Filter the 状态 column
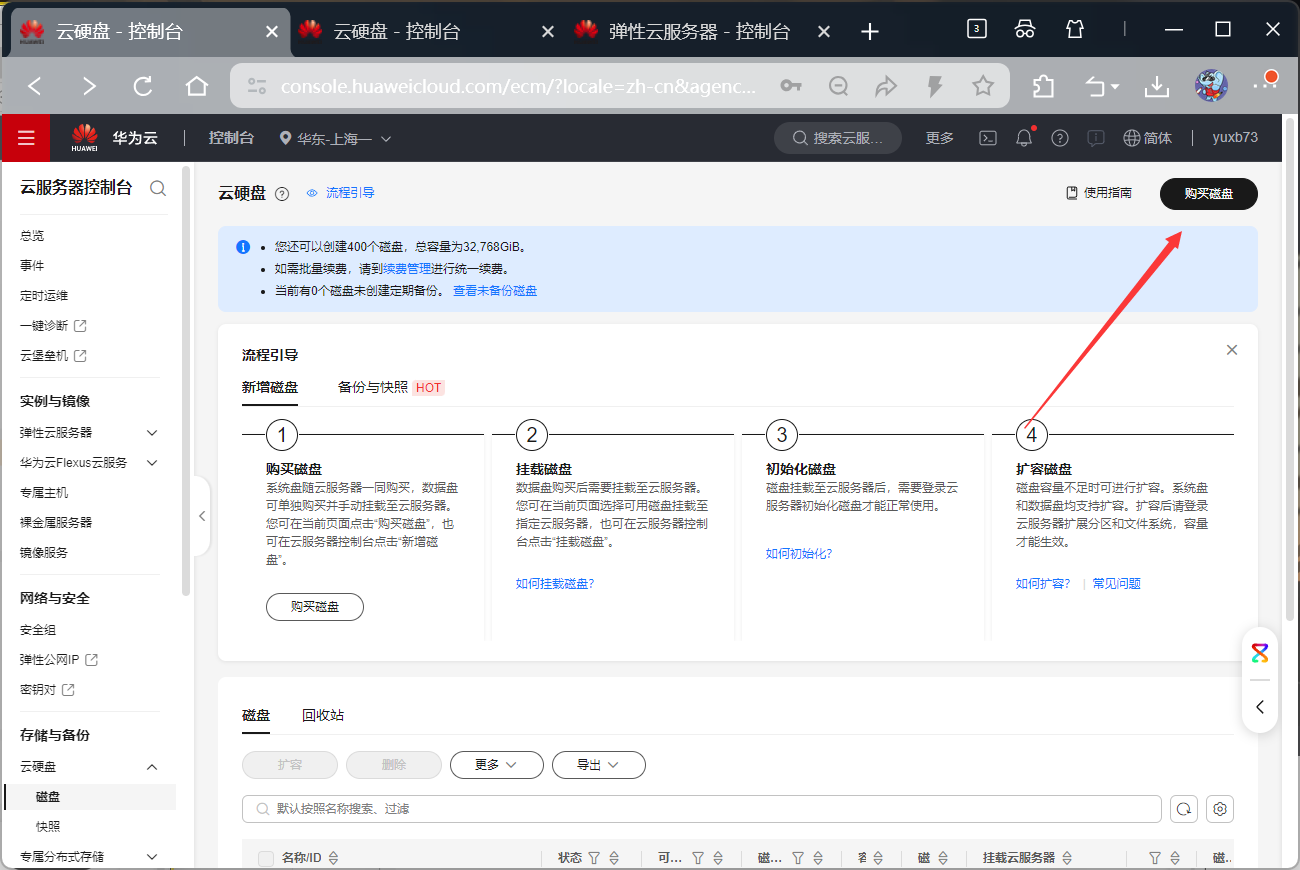Screen dimensions: 1300x870 (x=593, y=858)
